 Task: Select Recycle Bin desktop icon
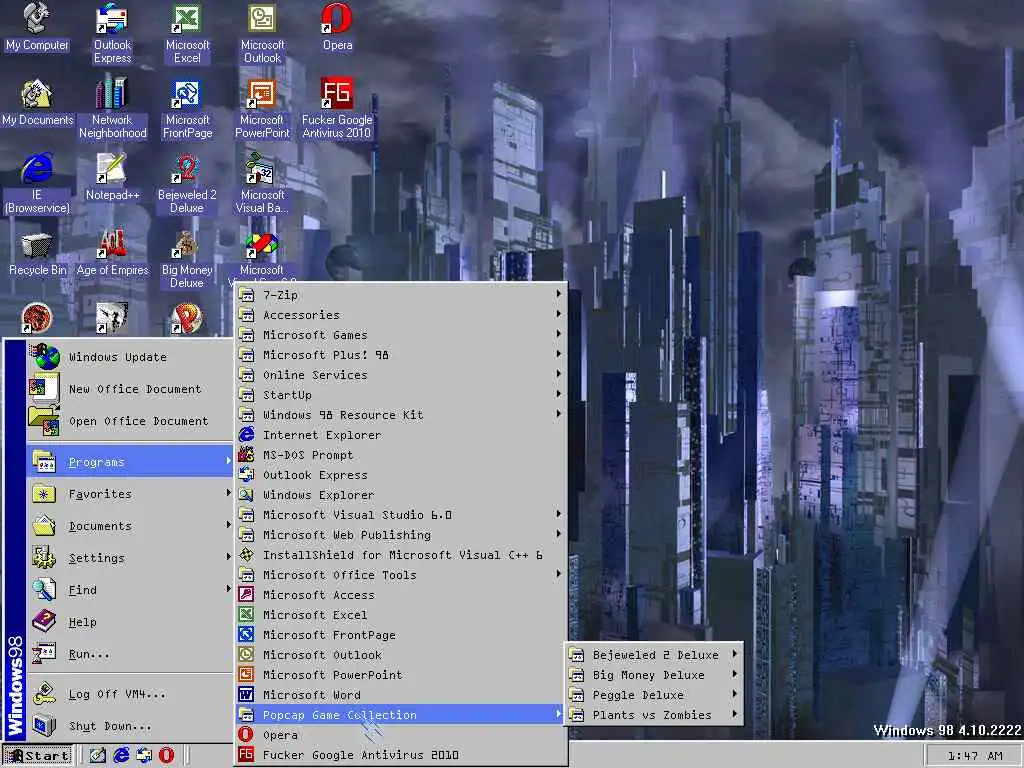pyautogui.click(x=37, y=252)
